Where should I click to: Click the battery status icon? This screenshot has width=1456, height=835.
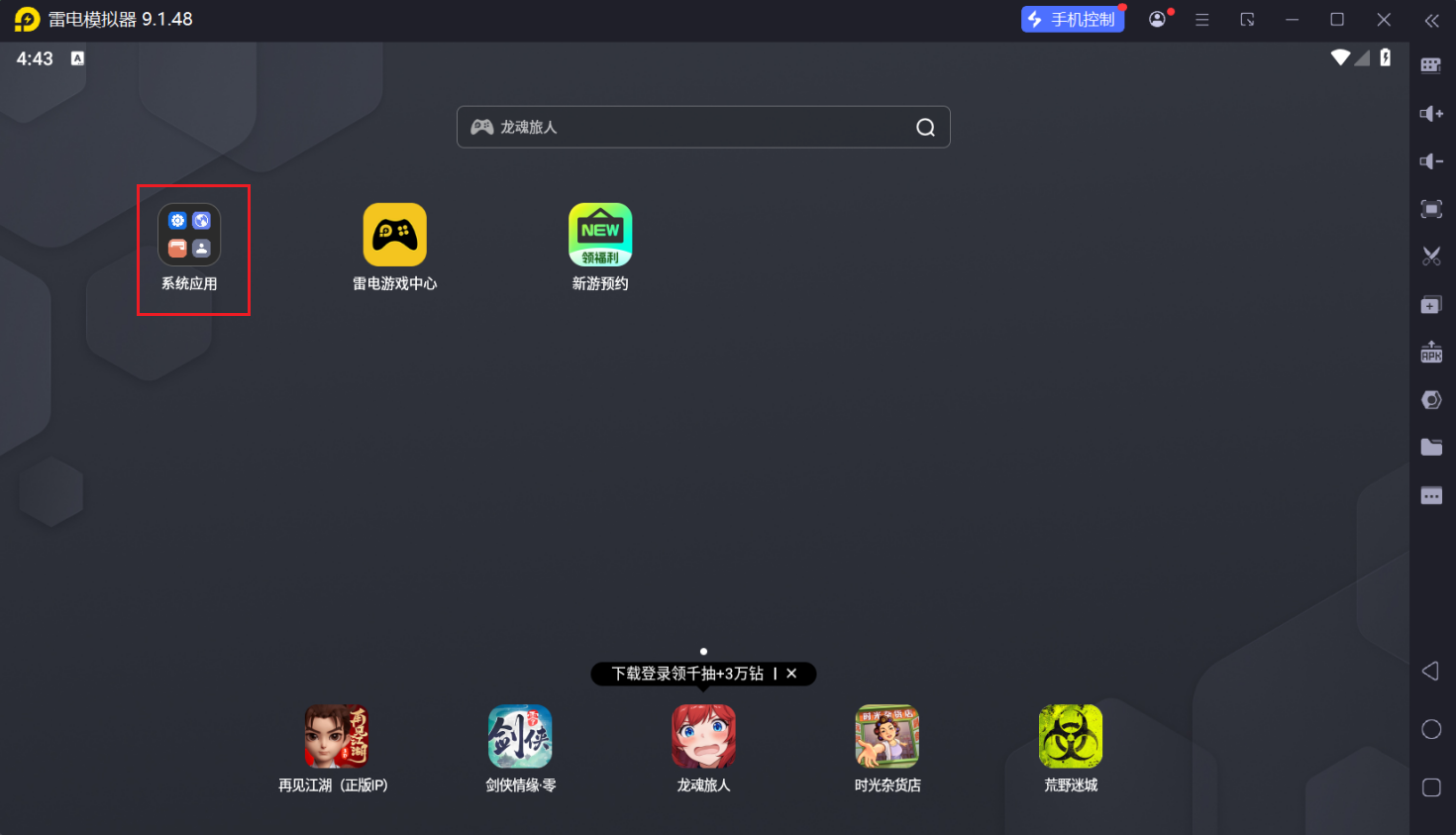(x=1385, y=57)
